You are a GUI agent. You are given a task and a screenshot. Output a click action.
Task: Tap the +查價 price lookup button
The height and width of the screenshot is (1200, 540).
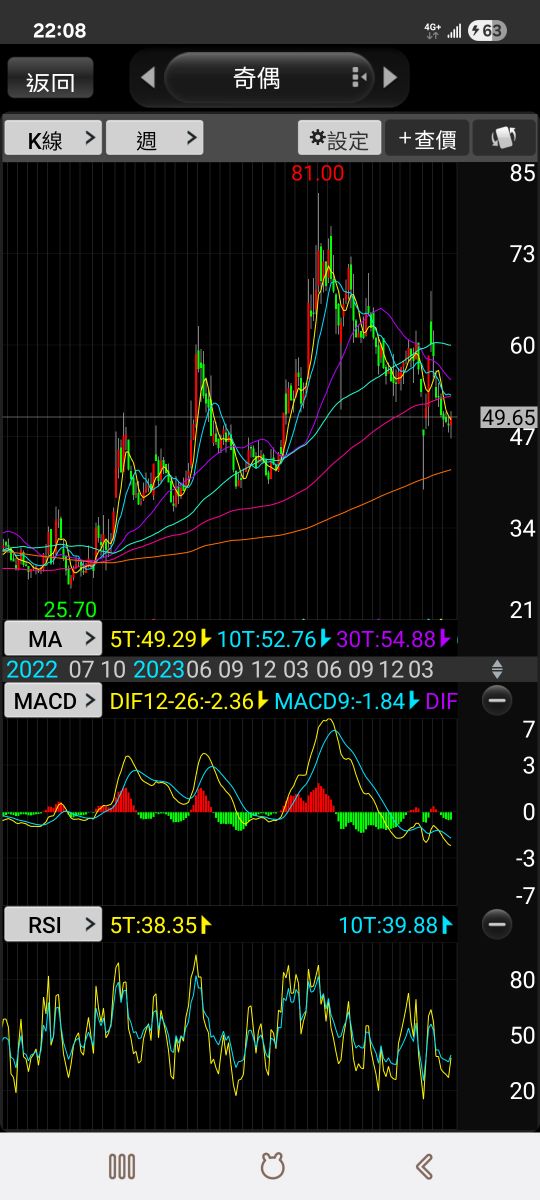click(x=428, y=138)
